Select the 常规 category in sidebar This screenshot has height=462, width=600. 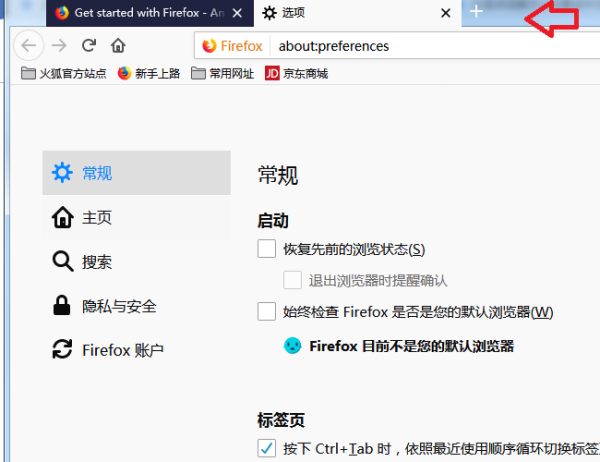(x=136, y=173)
